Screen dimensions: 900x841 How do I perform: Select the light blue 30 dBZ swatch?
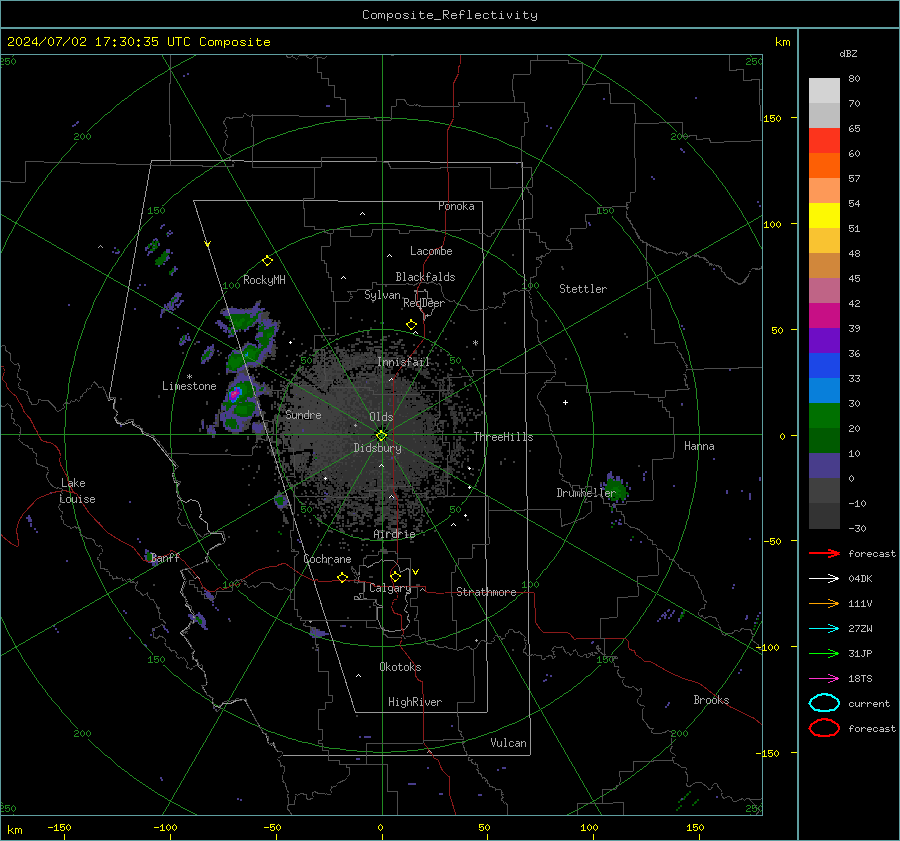pos(824,391)
